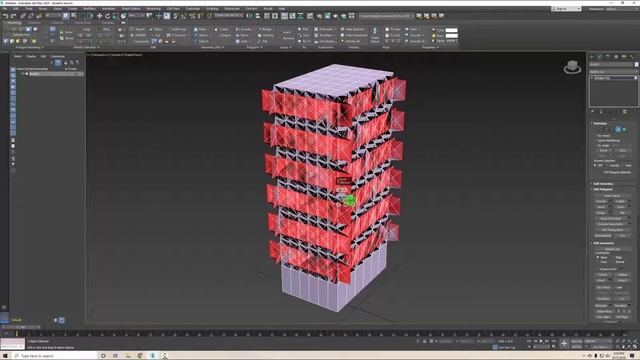
Task: Click the Redo arrow icon
Action: [x=13, y=16]
